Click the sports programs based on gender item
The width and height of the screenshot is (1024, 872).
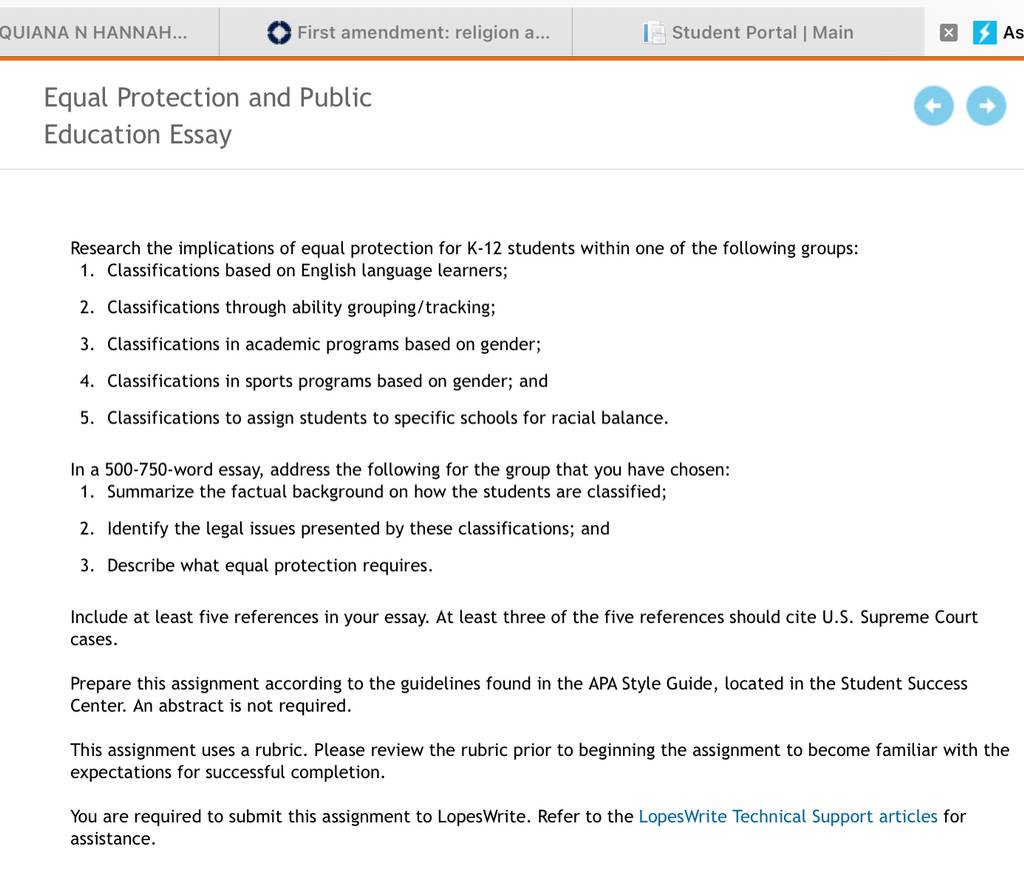pos(327,381)
